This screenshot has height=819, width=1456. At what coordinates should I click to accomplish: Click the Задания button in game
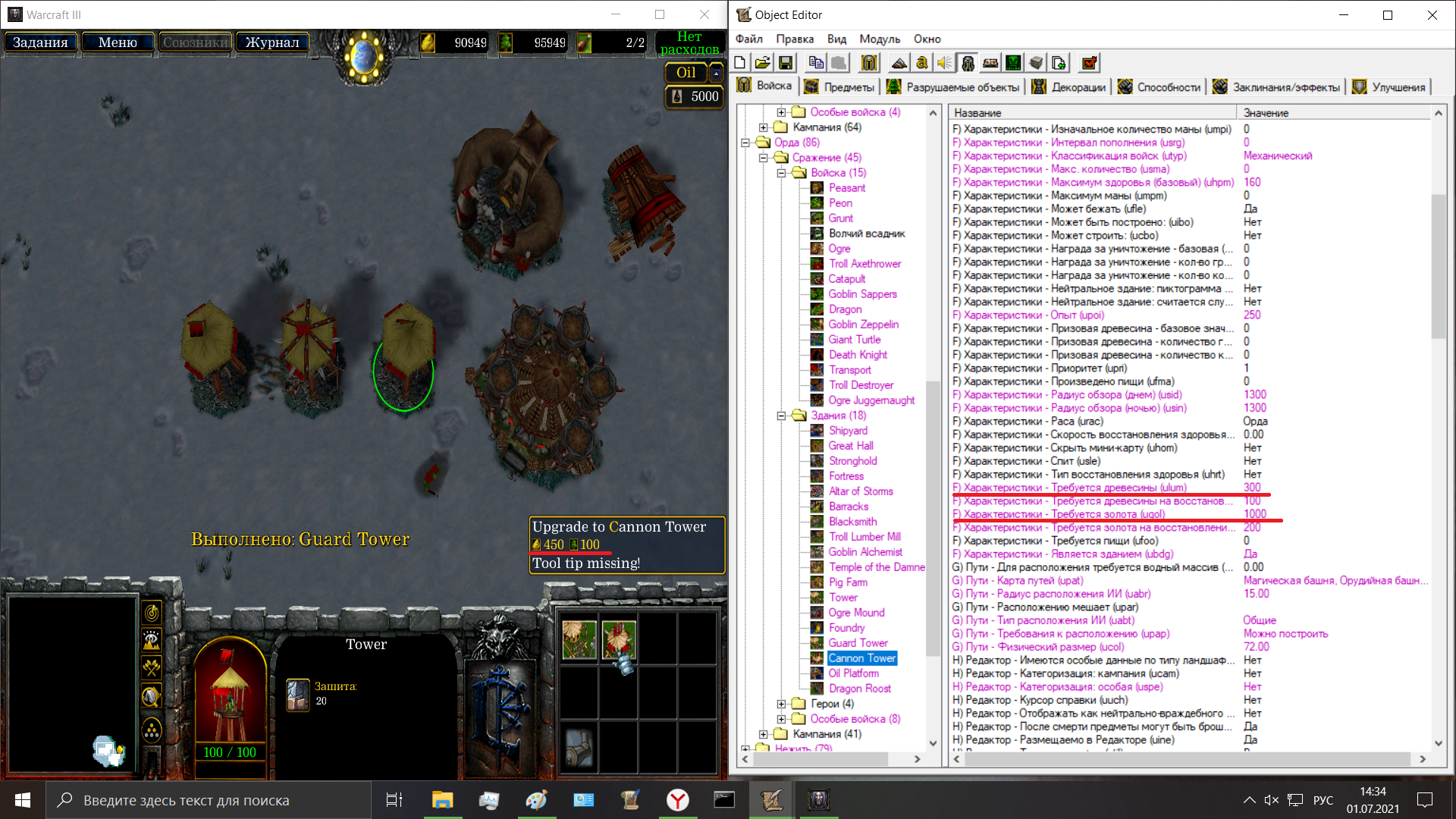(40, 42)
